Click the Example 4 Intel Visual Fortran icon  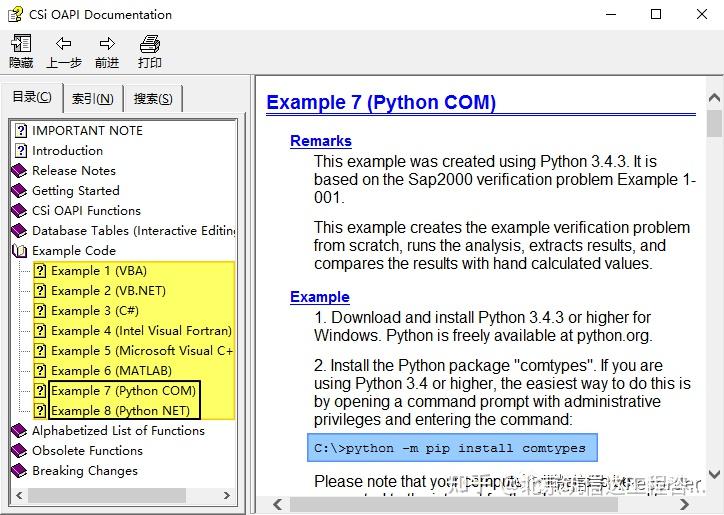pyautogui.click(x=41, y=331)
